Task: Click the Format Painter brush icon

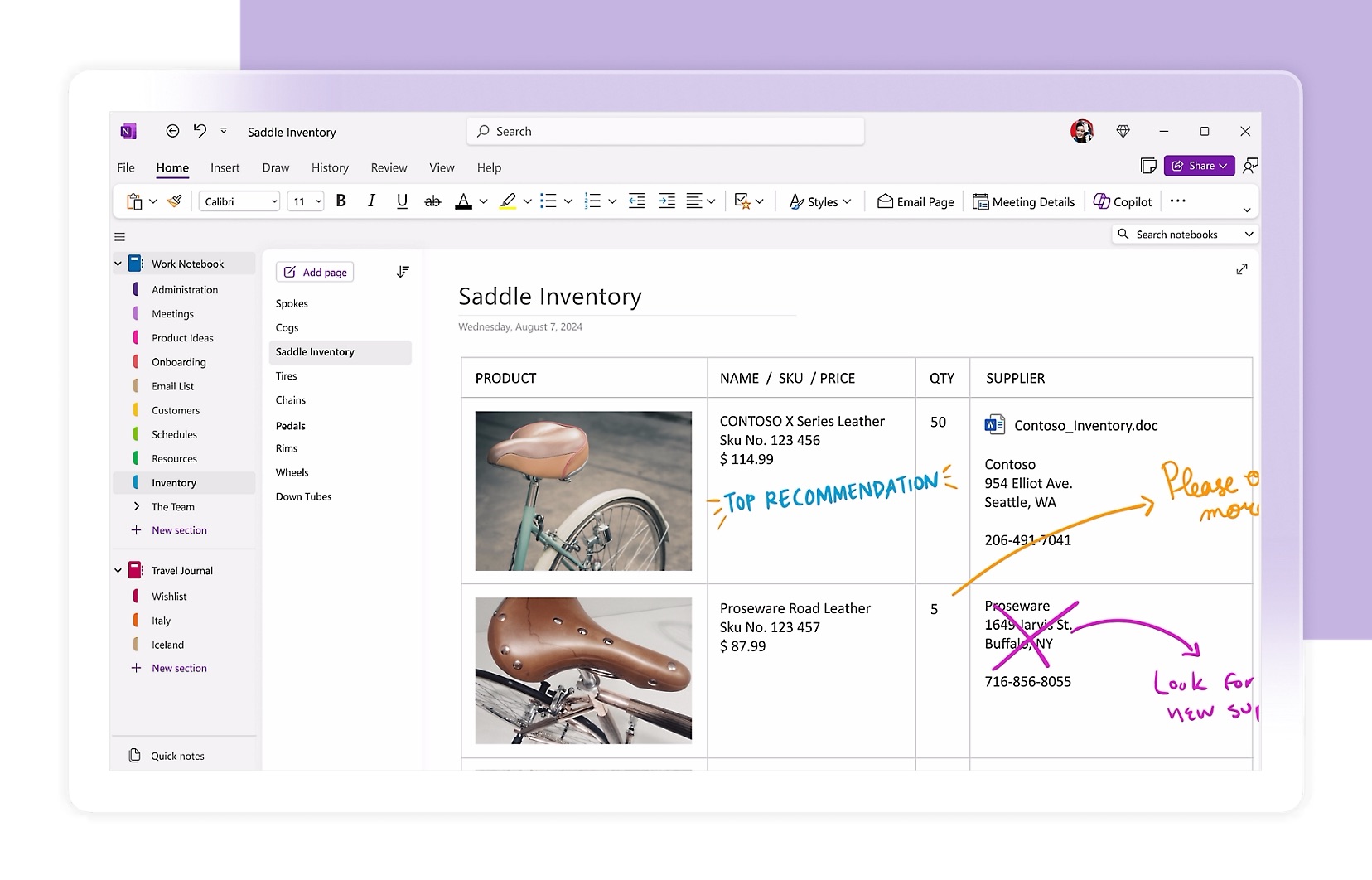Action: click(x=174, y=201)
